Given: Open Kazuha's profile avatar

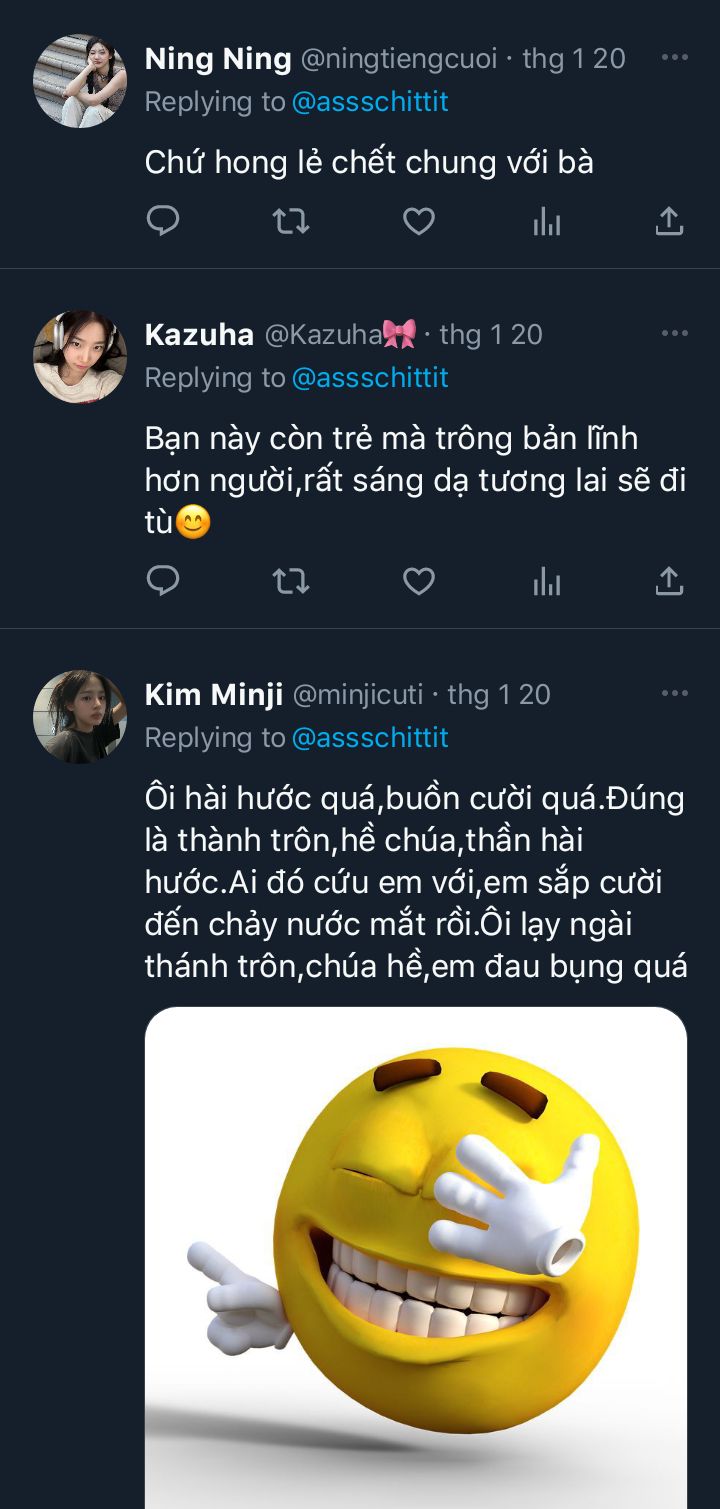Looking at the screenshot, I should 80,356.
